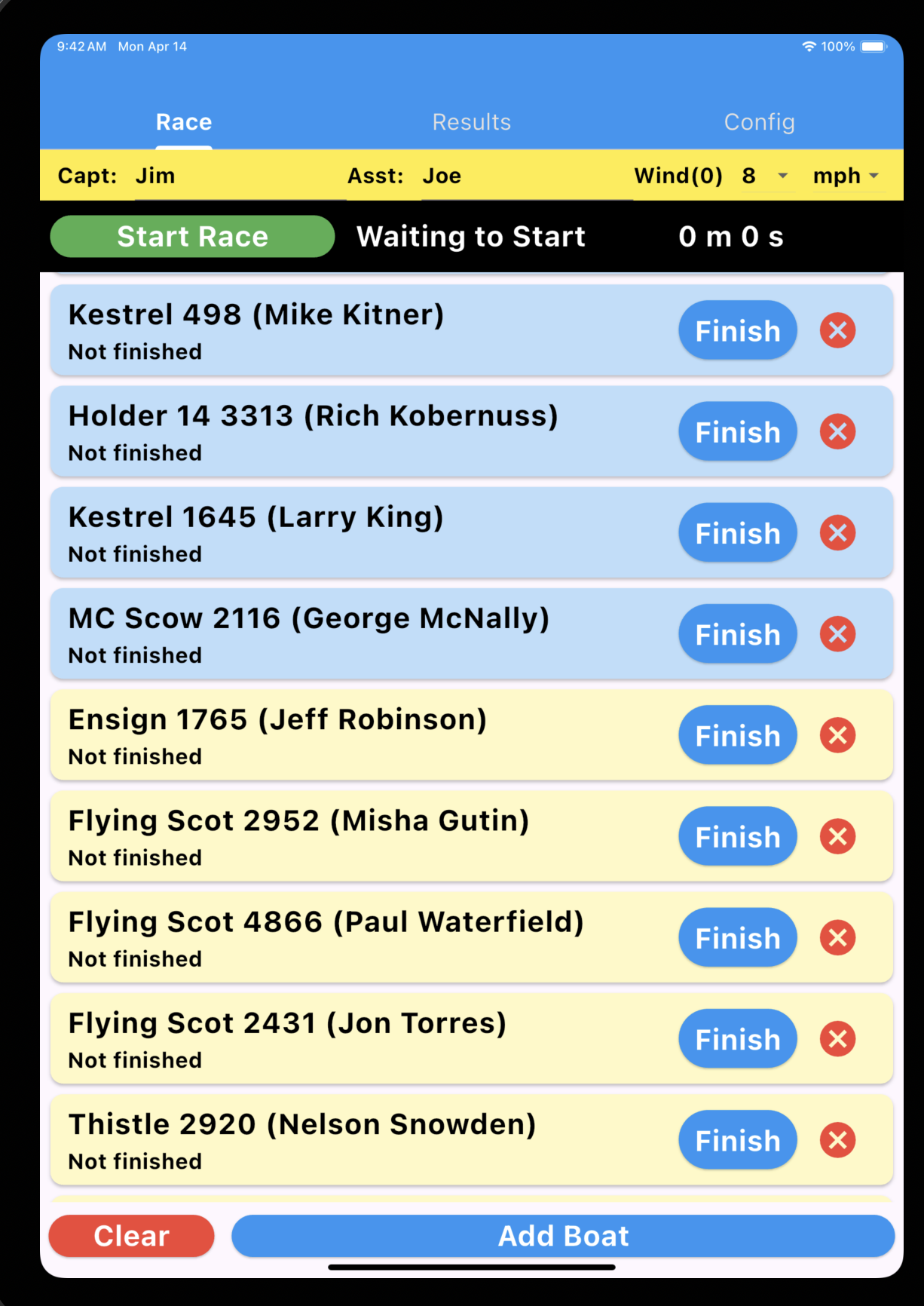This screenshot has height=1306, width=924.
Task: Tap red X for MC Scow 2116
Action: tap(837, 634)
